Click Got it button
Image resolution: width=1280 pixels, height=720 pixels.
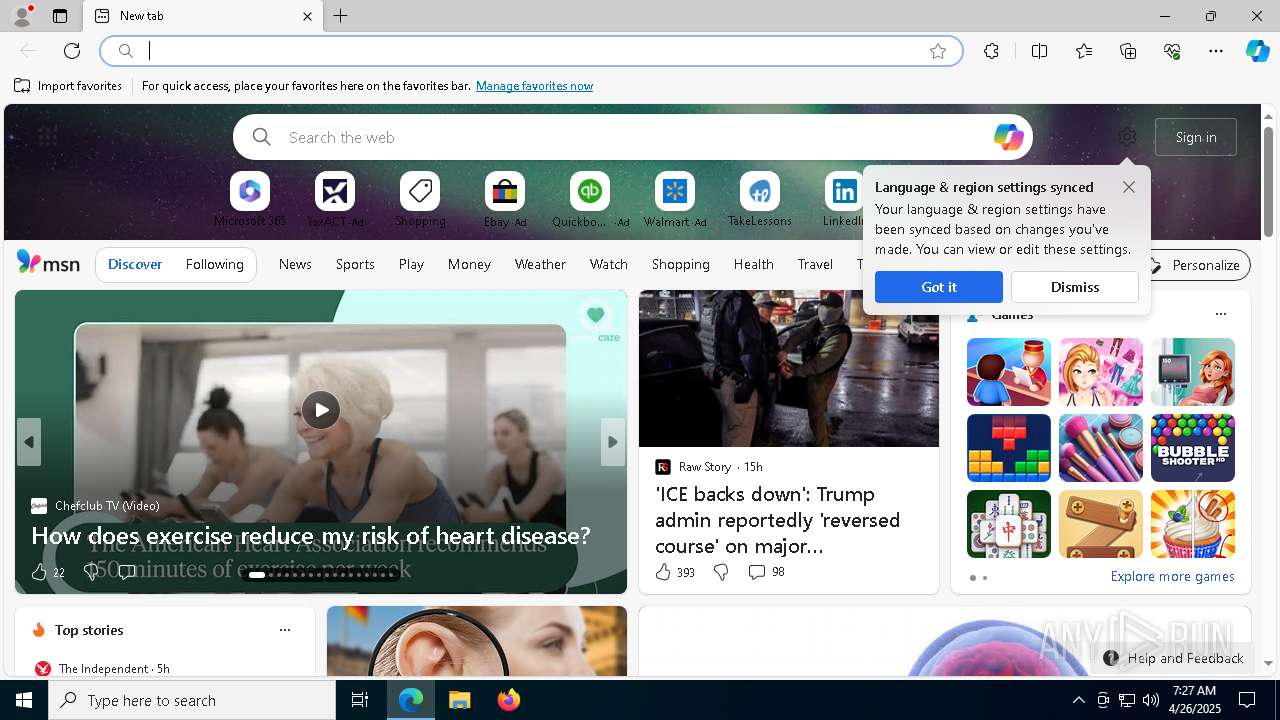pyautogui.click(x=939, y=287)
